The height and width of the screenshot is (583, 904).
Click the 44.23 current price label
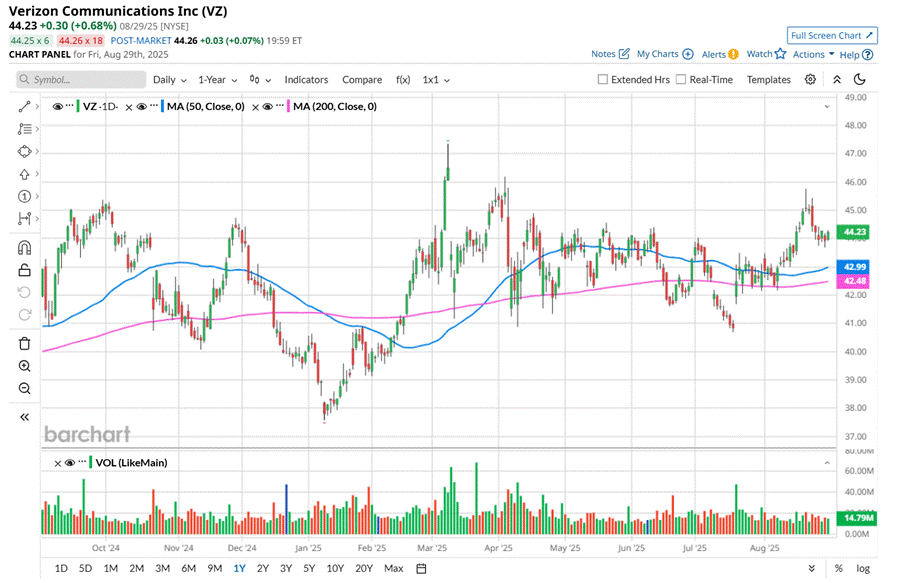(x=854, y=232)
